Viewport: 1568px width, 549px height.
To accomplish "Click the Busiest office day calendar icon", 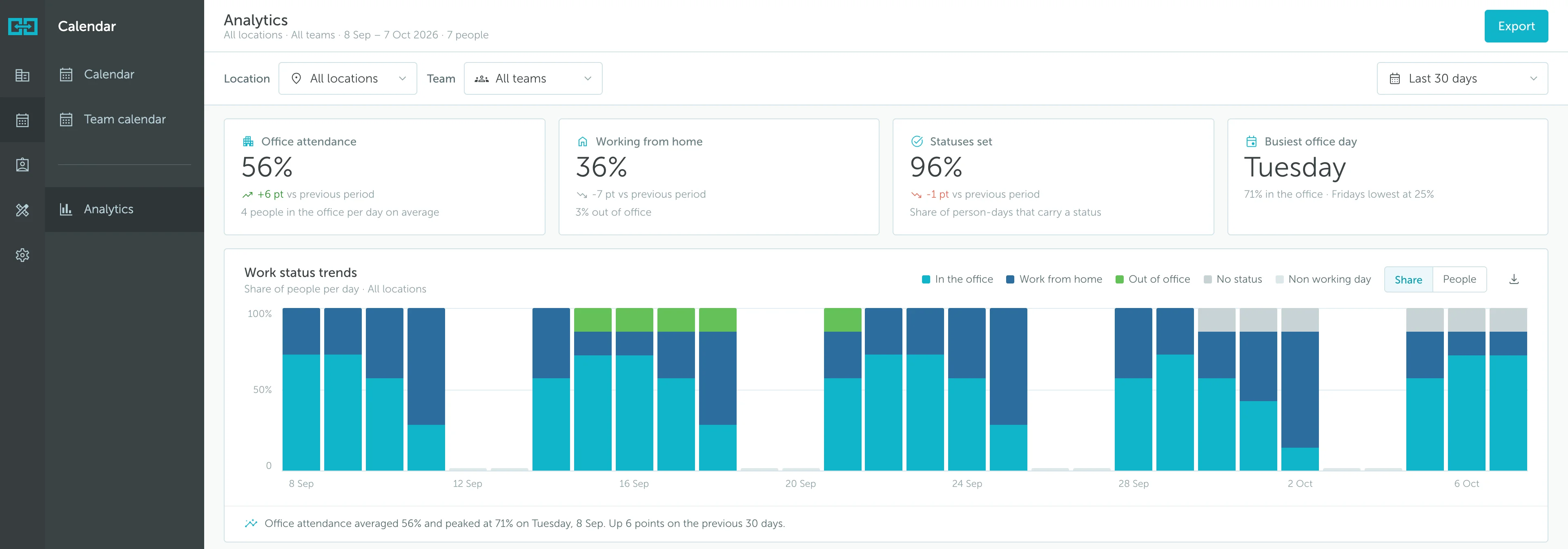I will [1252, 141].
